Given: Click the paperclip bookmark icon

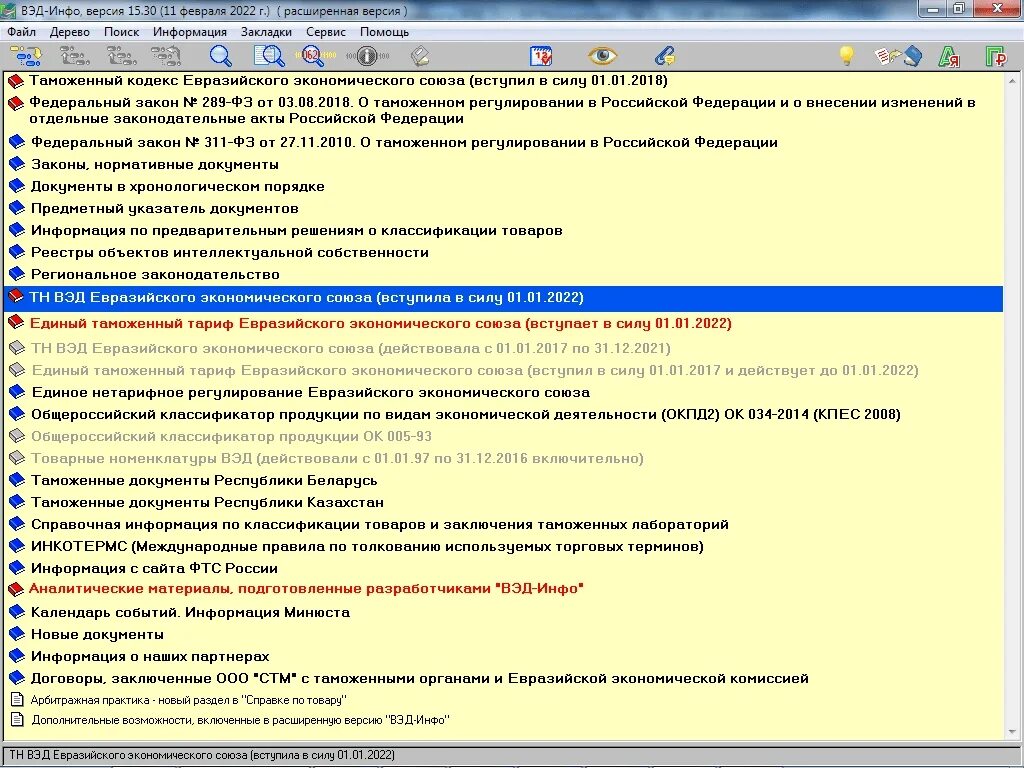Looking at the screenshot, I should click(x=665, y=56).
